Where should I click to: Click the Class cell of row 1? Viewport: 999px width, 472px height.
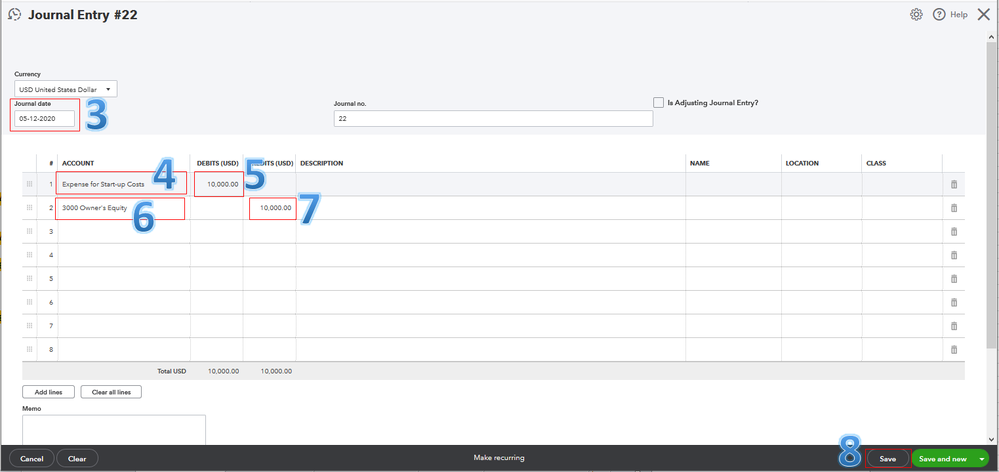point(902,184)
